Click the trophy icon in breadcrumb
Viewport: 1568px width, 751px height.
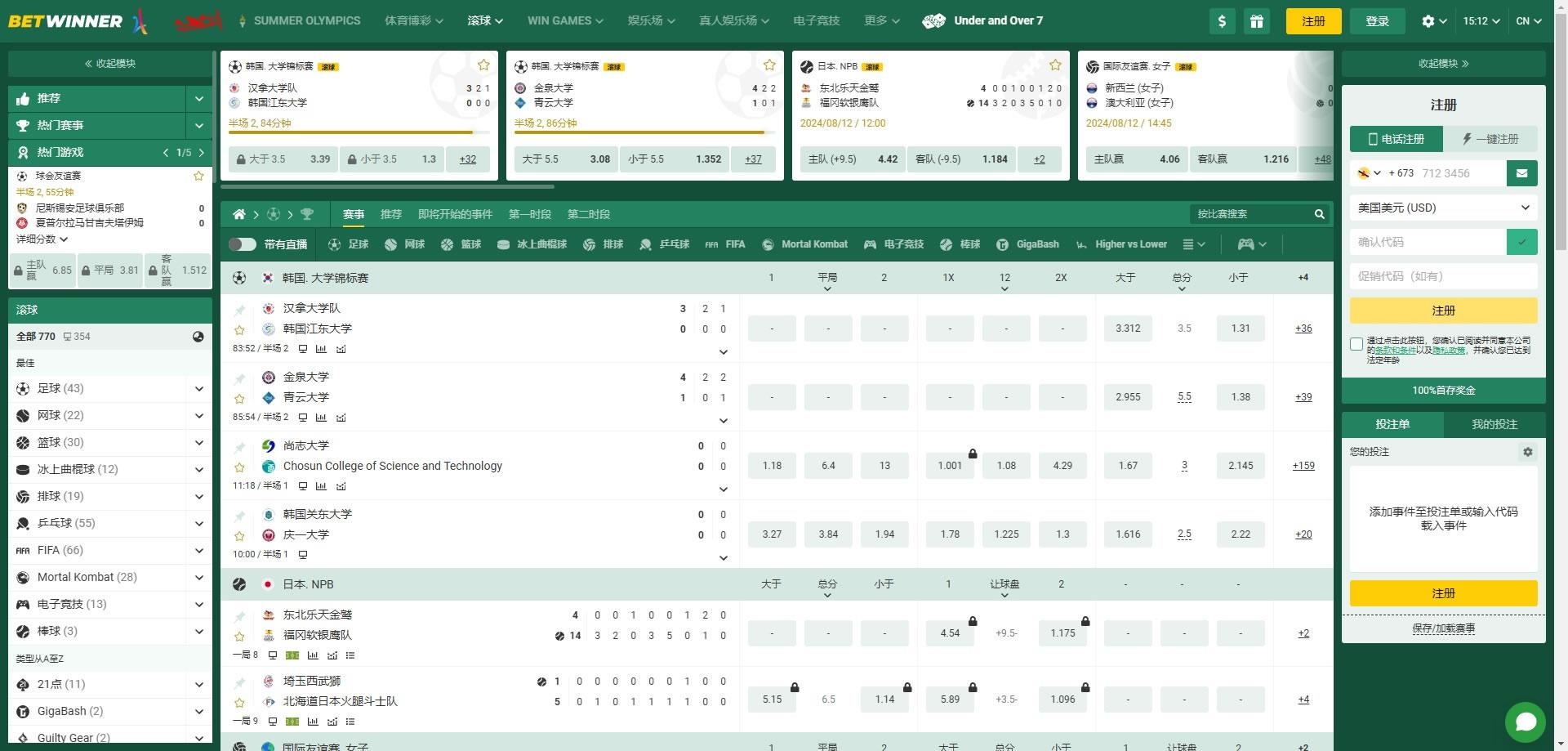click(307, 214)
